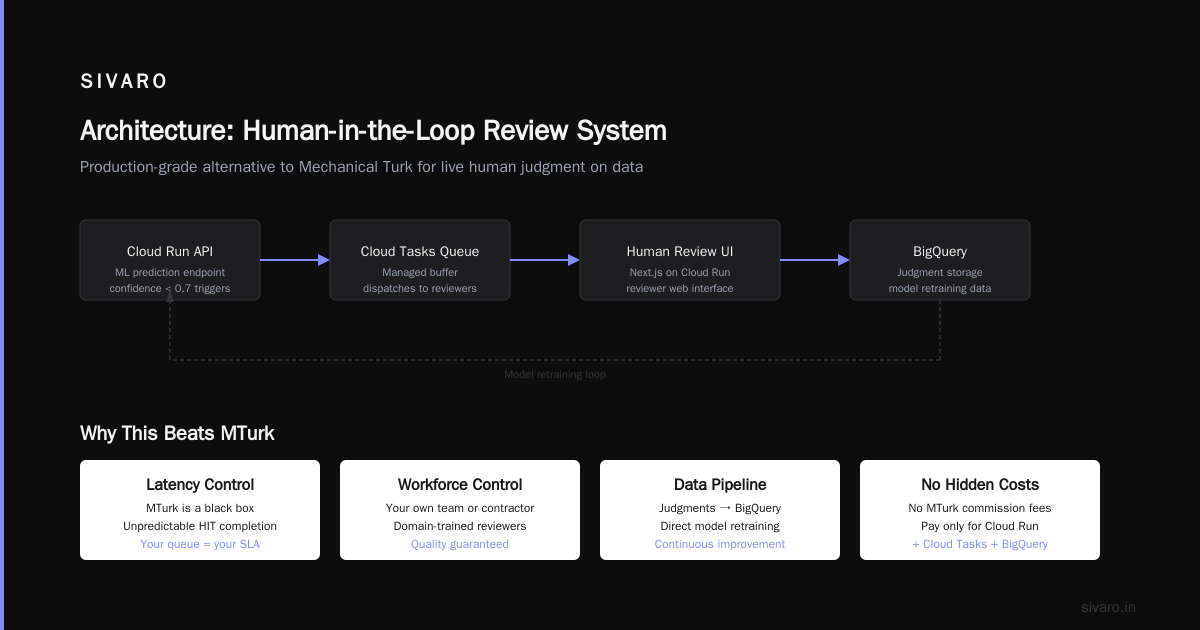This screenshot has height=630, width=1200.
Task: Click 'MTurk is a black box' text
Action: point(200,509)
